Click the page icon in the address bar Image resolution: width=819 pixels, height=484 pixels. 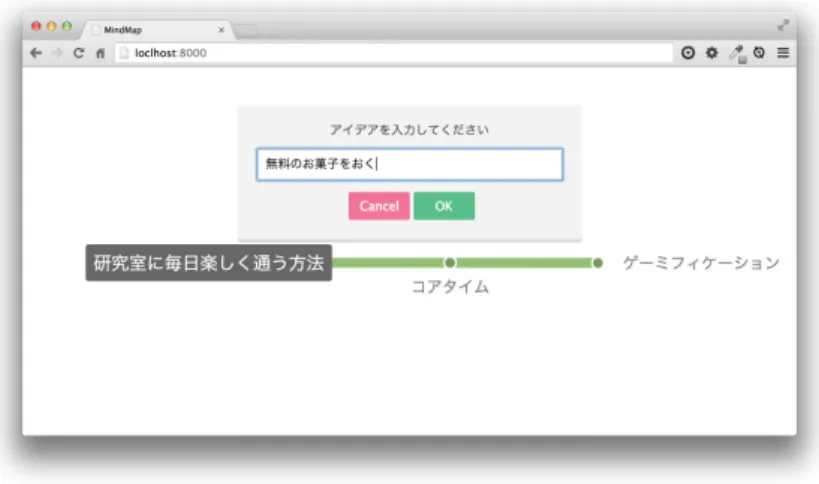click(x=124, y=53)
